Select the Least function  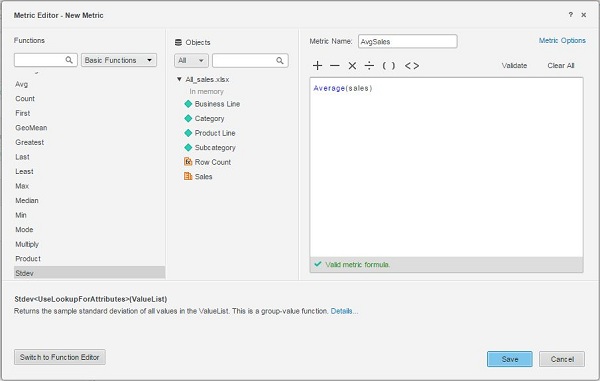click(24, 171)
